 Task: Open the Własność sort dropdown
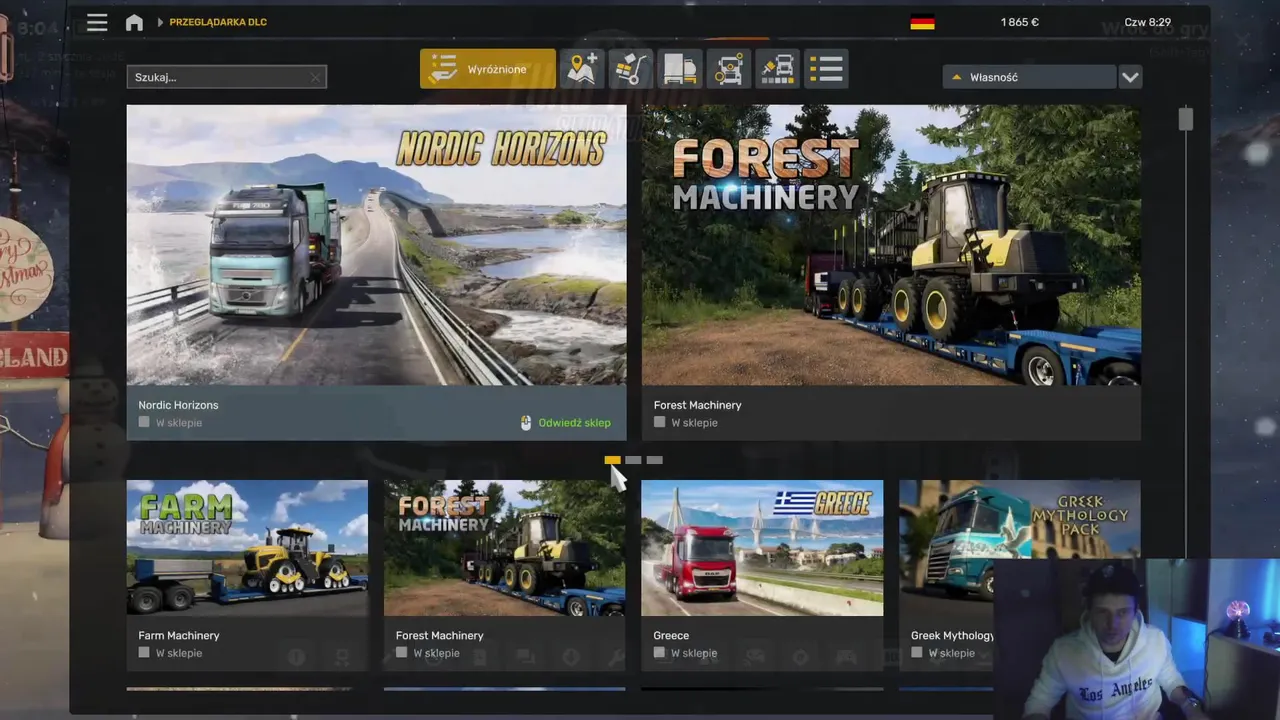1029,77
